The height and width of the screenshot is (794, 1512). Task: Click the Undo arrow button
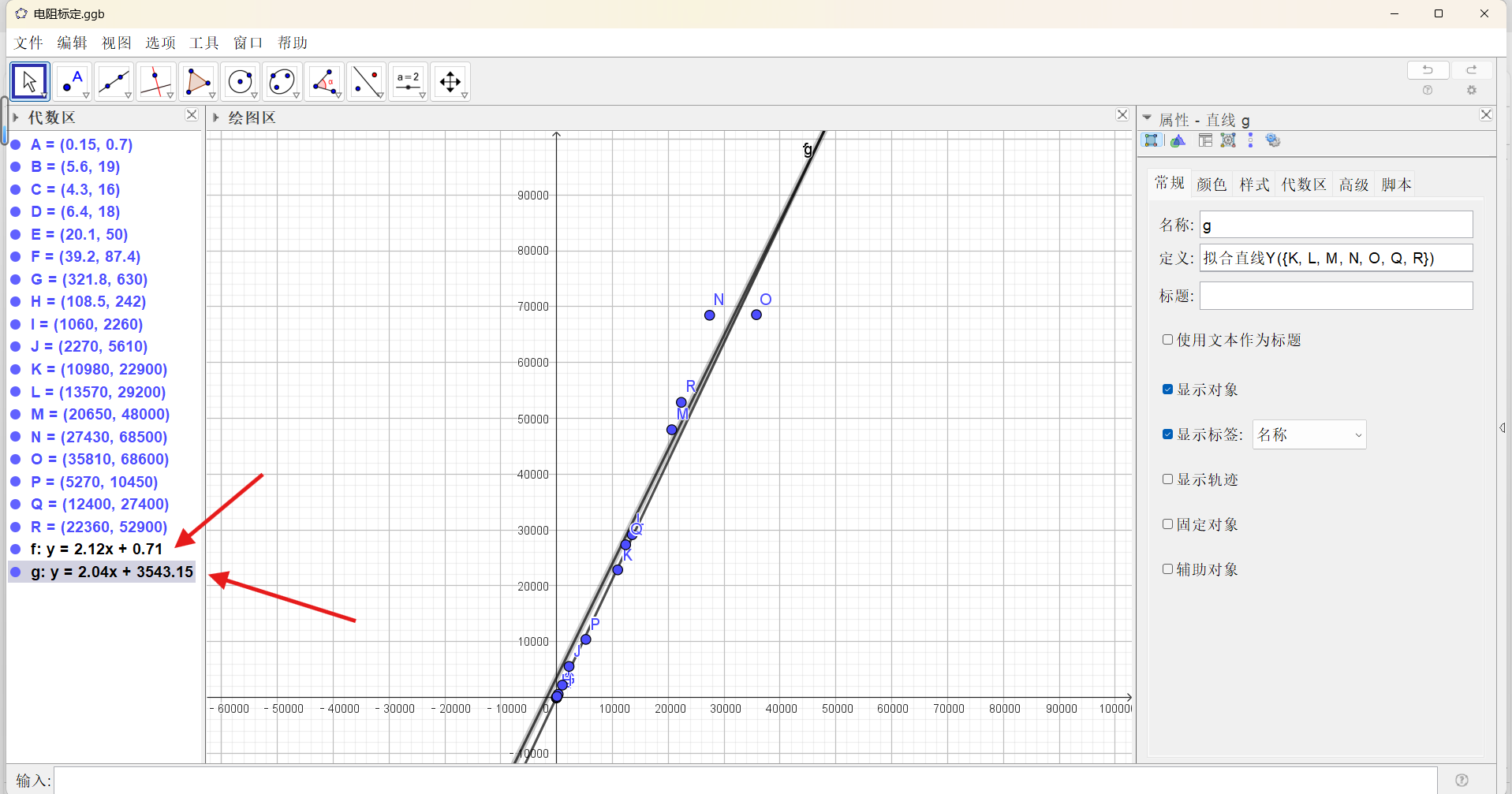coord(1428,70)
